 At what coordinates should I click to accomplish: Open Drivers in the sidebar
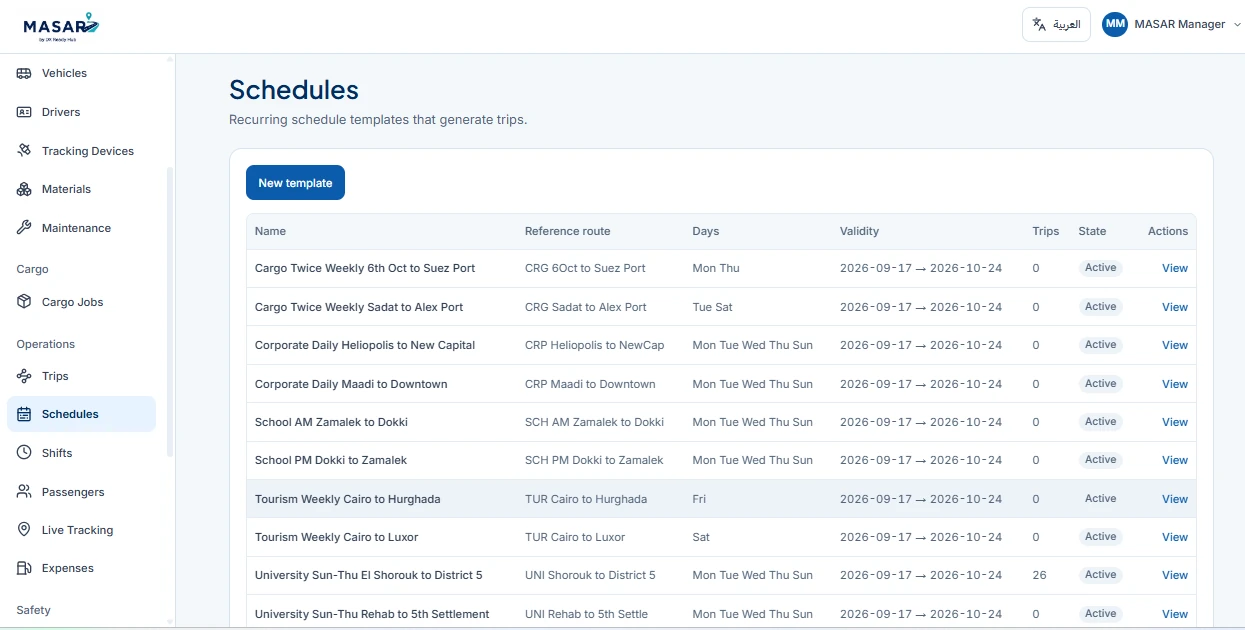click(81, 112)
